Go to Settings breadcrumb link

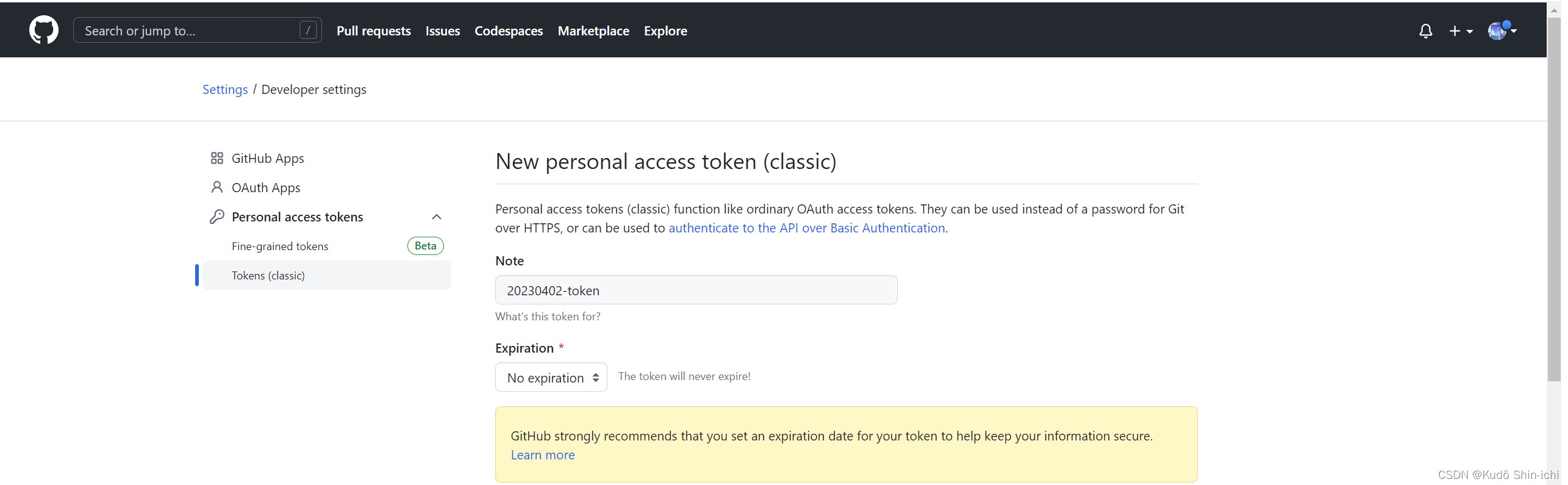point(225,89)
